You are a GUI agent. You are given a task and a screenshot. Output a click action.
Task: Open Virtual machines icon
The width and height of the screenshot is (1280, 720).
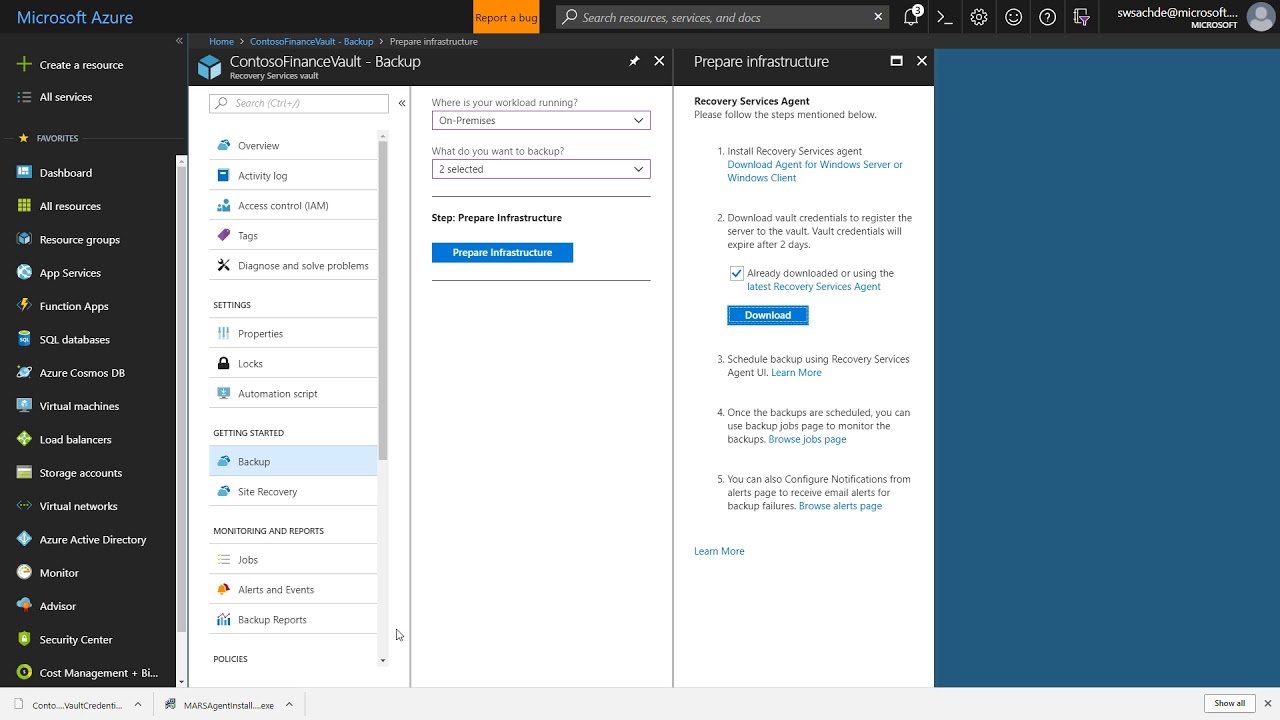[x=24, y=406]
